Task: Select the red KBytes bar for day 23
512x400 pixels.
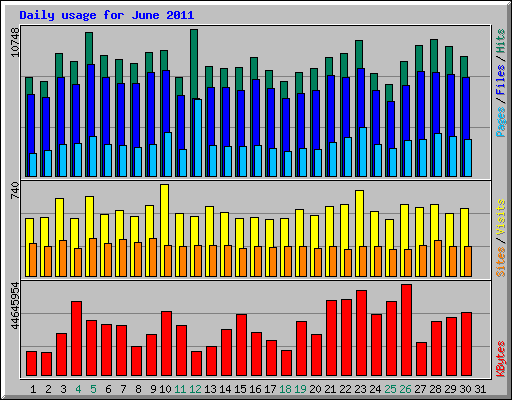Action: (361, 333)
